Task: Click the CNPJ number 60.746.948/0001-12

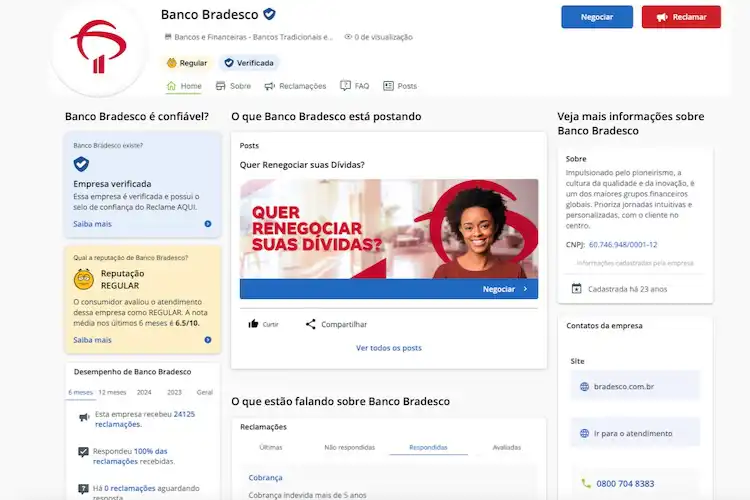Action: (x=623, y=244)
